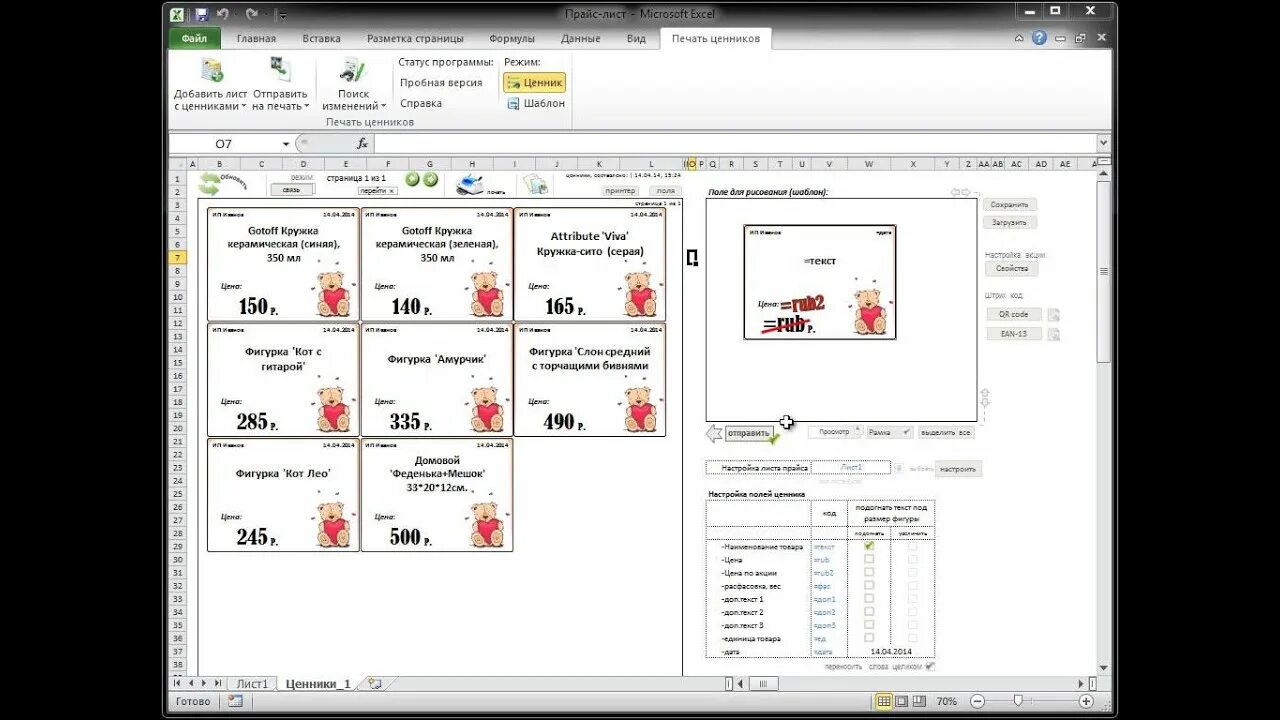Click the small sheet picker icon near выбрать
The image size is (1280, 720).
[899, 468]
